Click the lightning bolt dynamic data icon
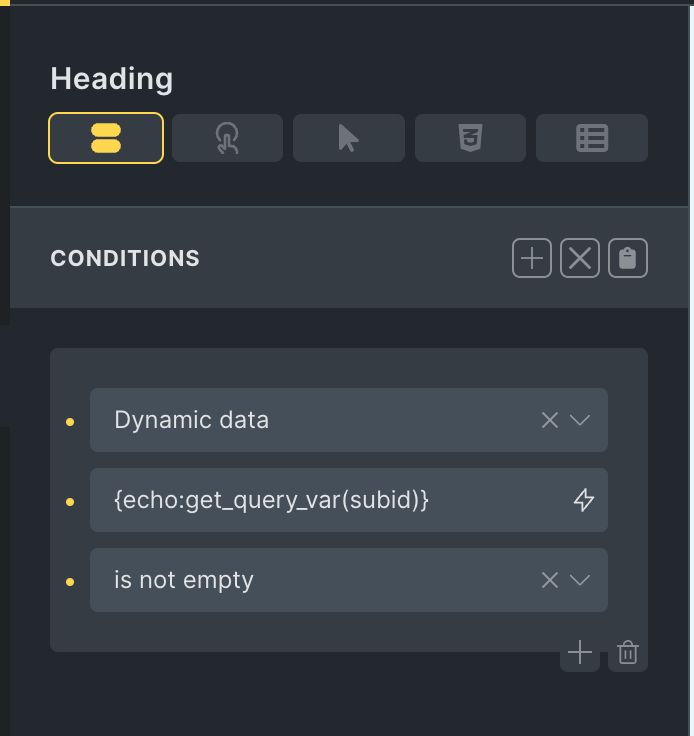This screenshot has height=736, width=694. (583, 501)
